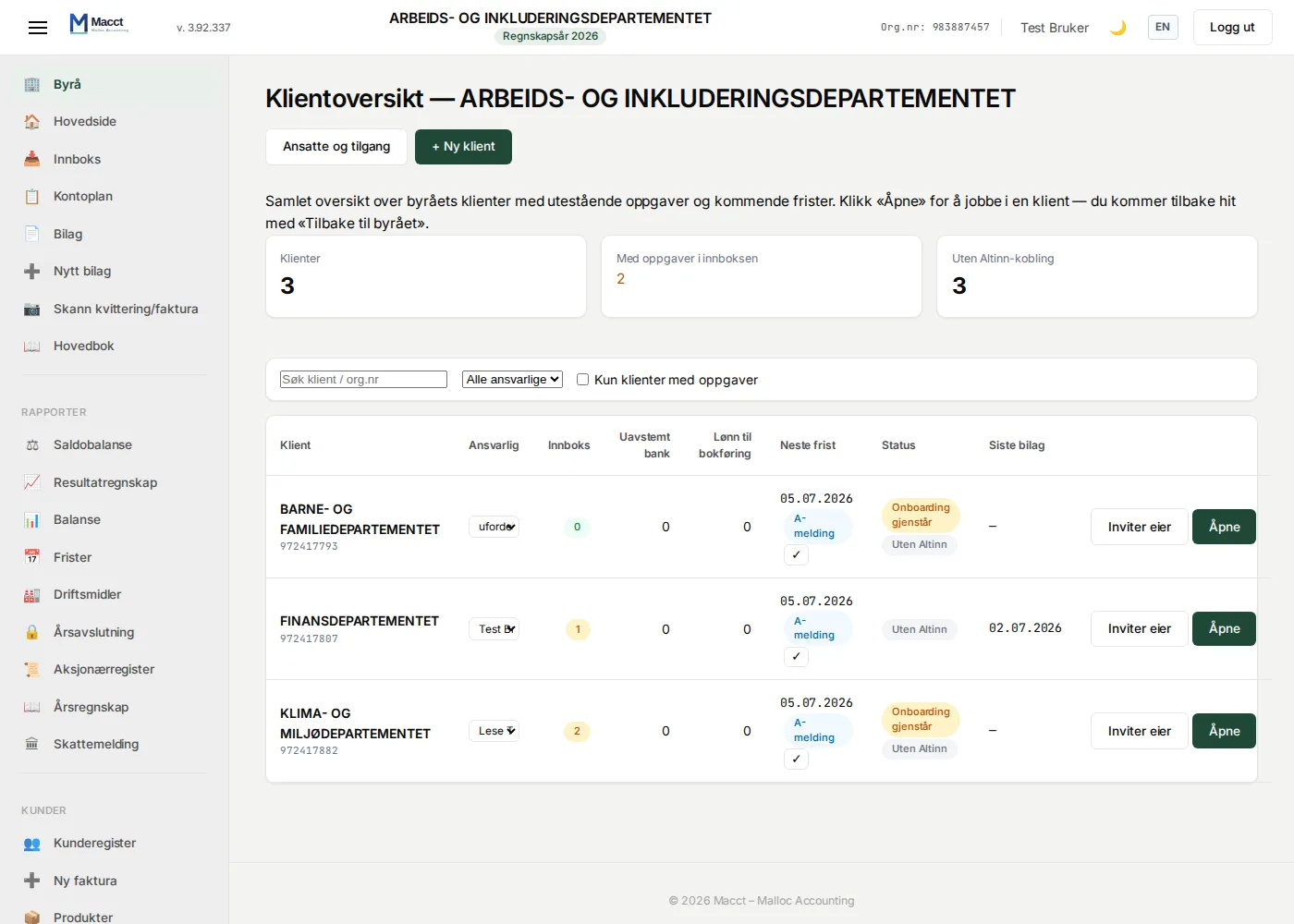Click the Aksjonærregister scroll icon
The width and height of the screenshot is (1294, 924).
click(32, 670)
